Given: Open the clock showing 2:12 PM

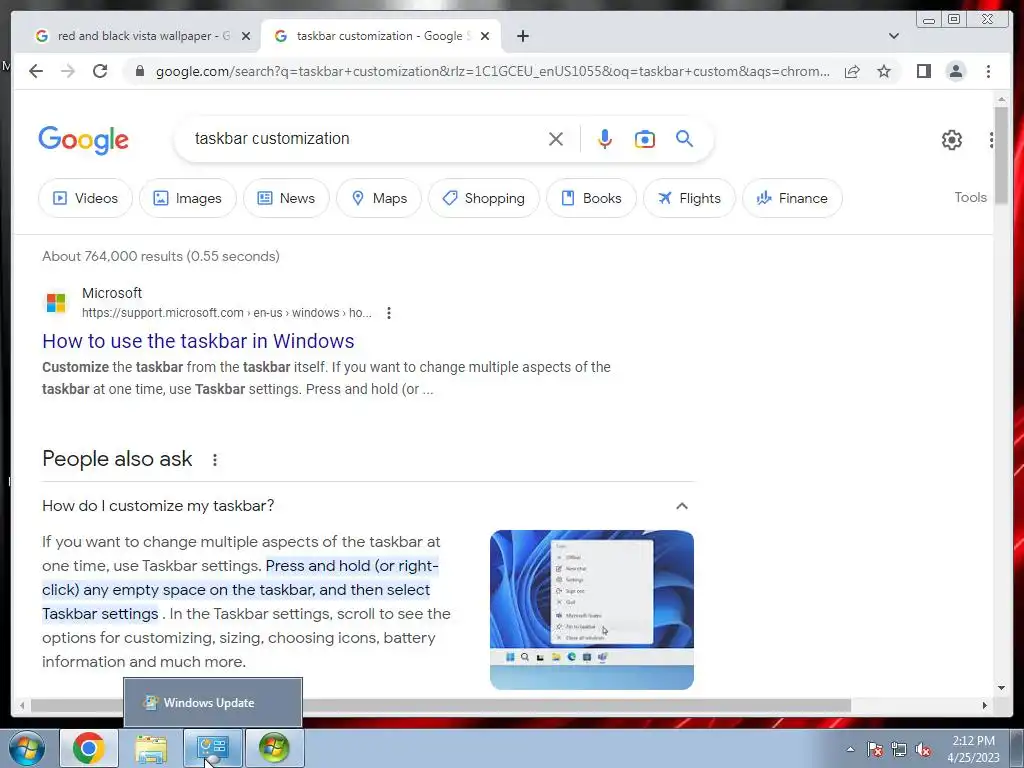Looking at the screenshot, I should 973,749.
